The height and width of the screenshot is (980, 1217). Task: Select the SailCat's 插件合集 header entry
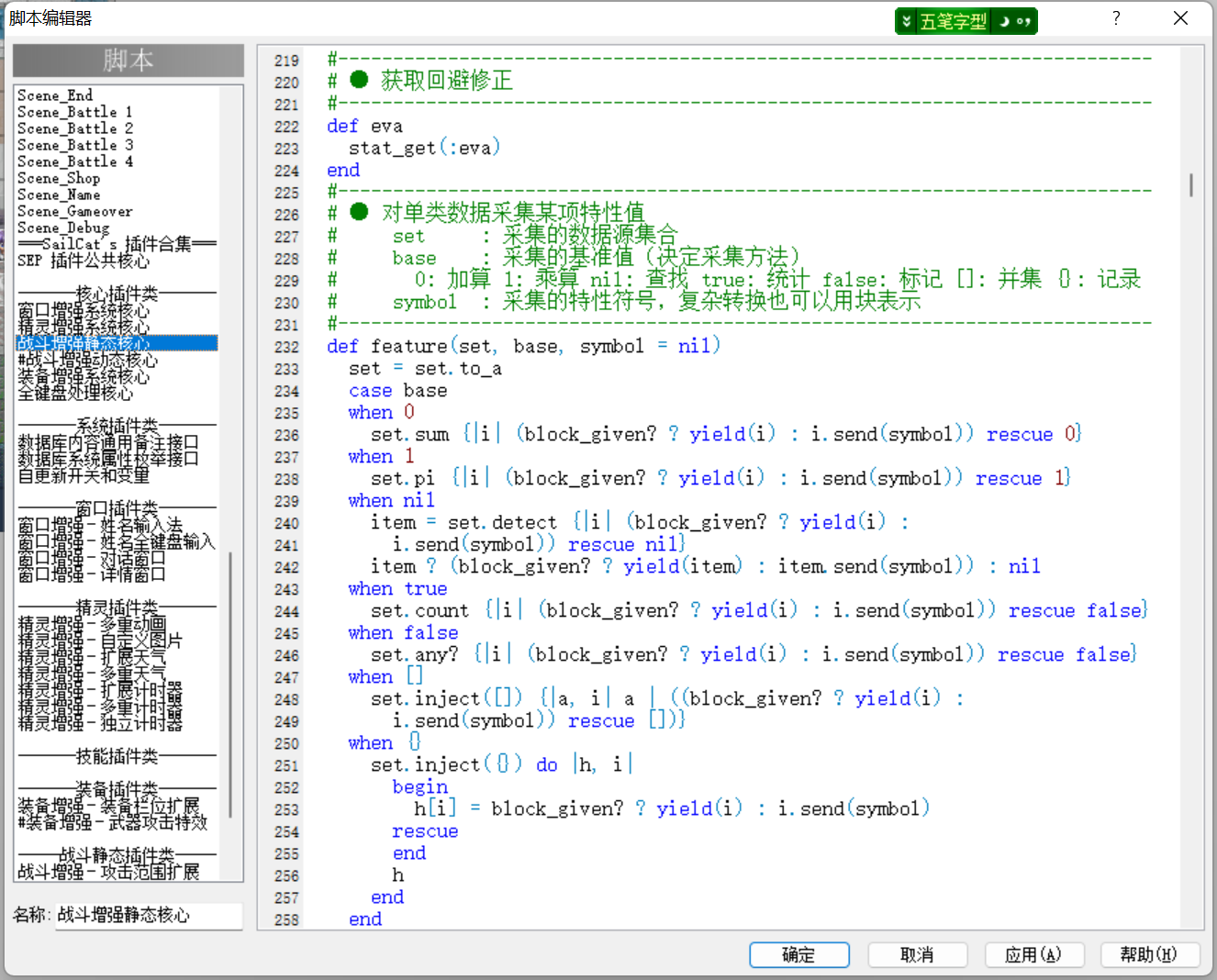point(117,244)
